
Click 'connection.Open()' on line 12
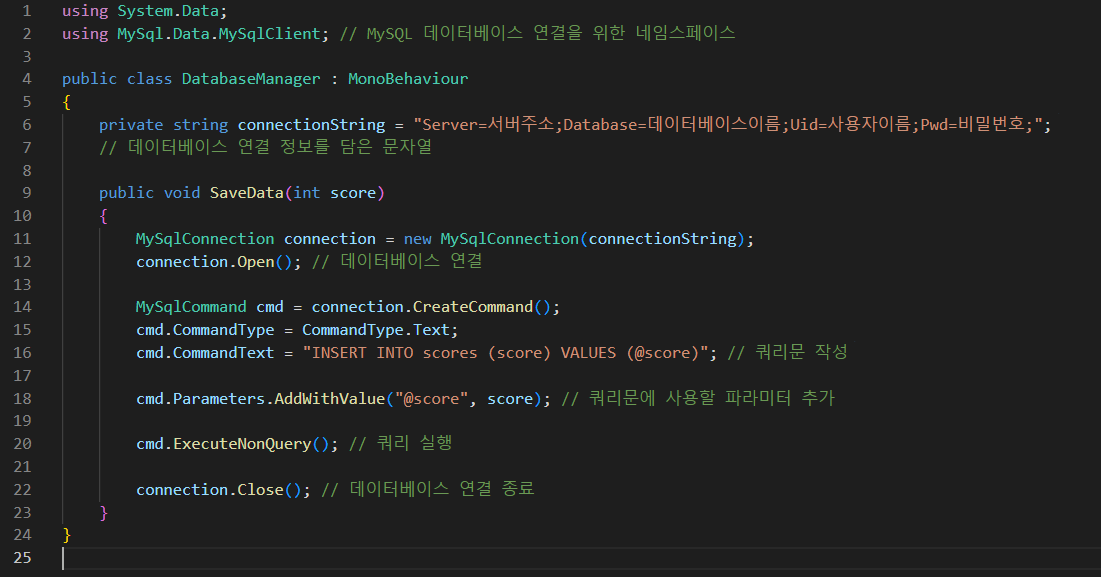[x=213, y=261]
